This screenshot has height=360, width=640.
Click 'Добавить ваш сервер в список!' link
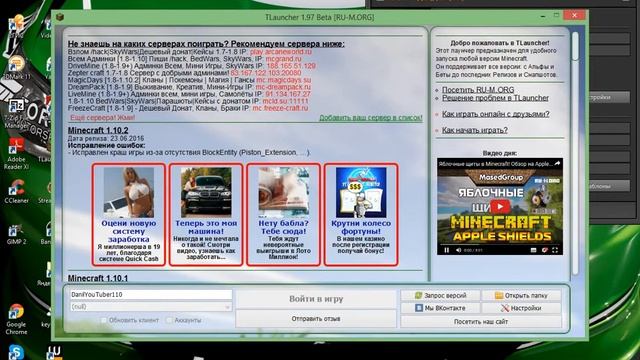(371, 118)
